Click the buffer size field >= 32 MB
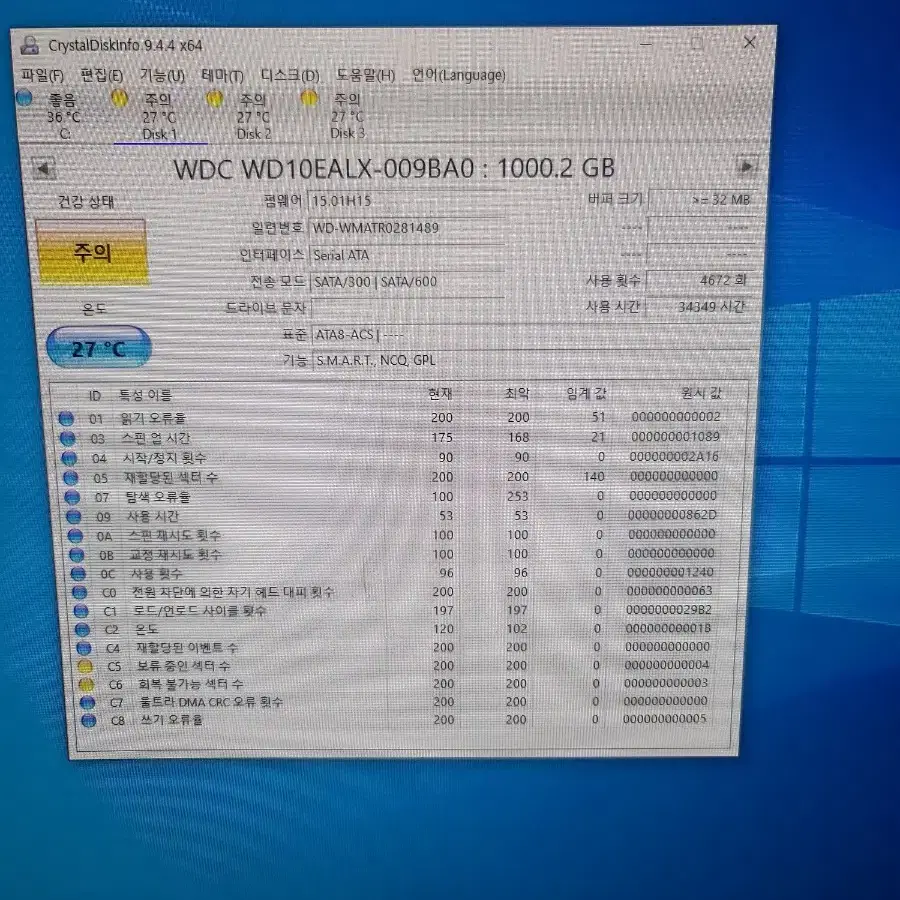 tap(703, 200)
